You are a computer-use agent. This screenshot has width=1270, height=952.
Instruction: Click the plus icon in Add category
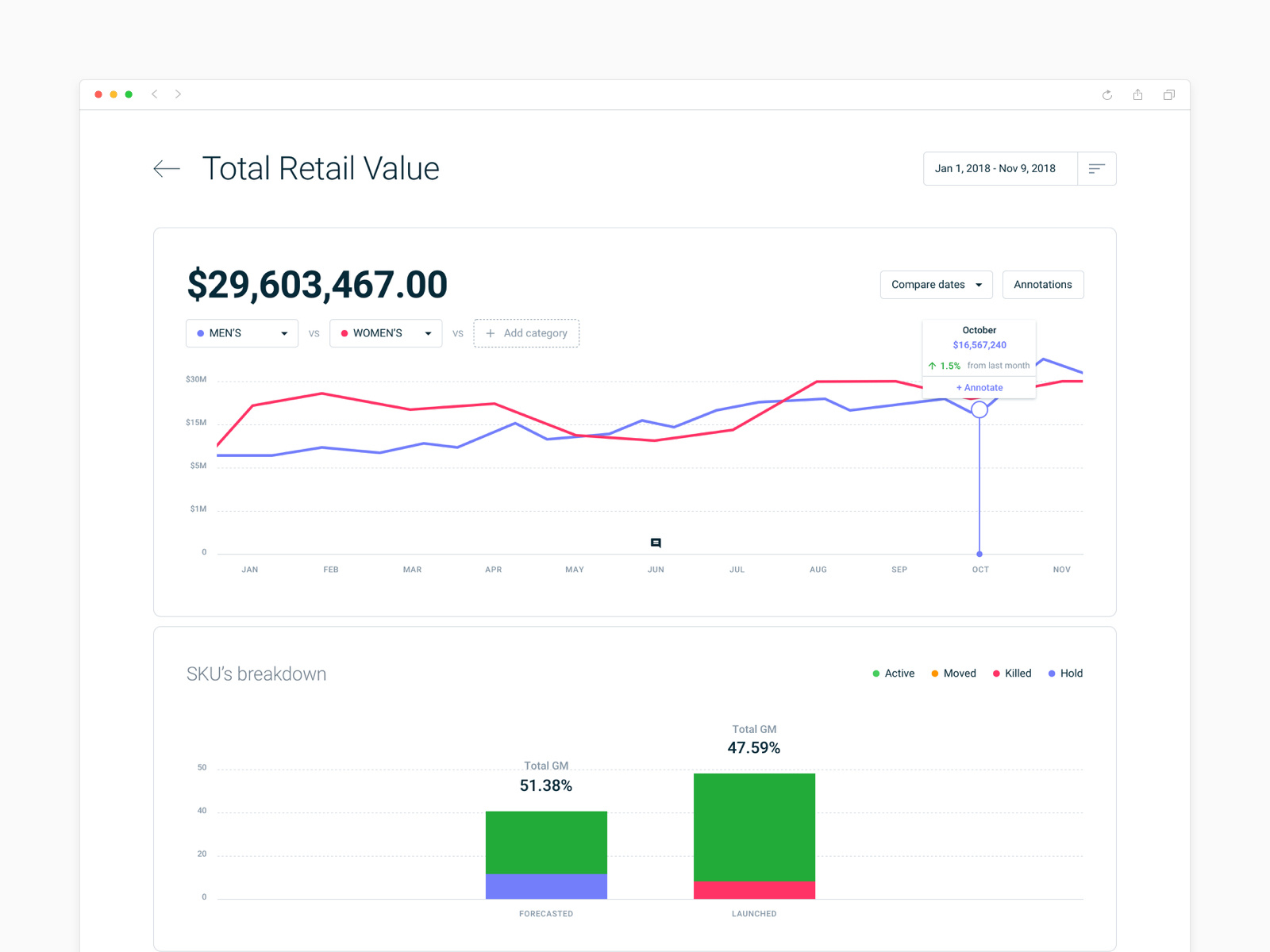click(491, 333)
